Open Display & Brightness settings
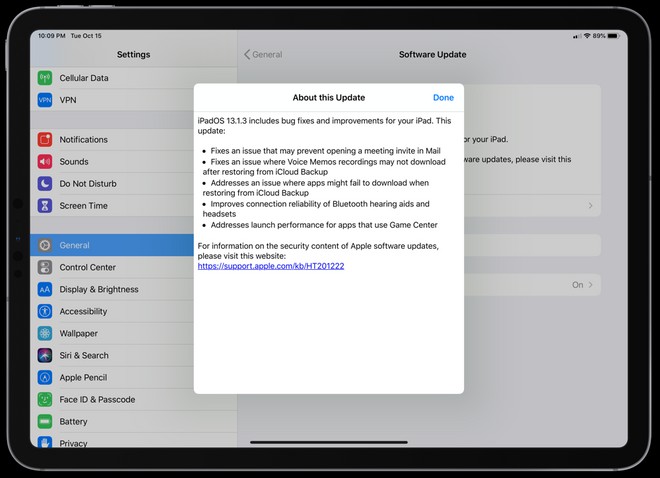This screenshot has width=660, height=478. pos(99,290)
